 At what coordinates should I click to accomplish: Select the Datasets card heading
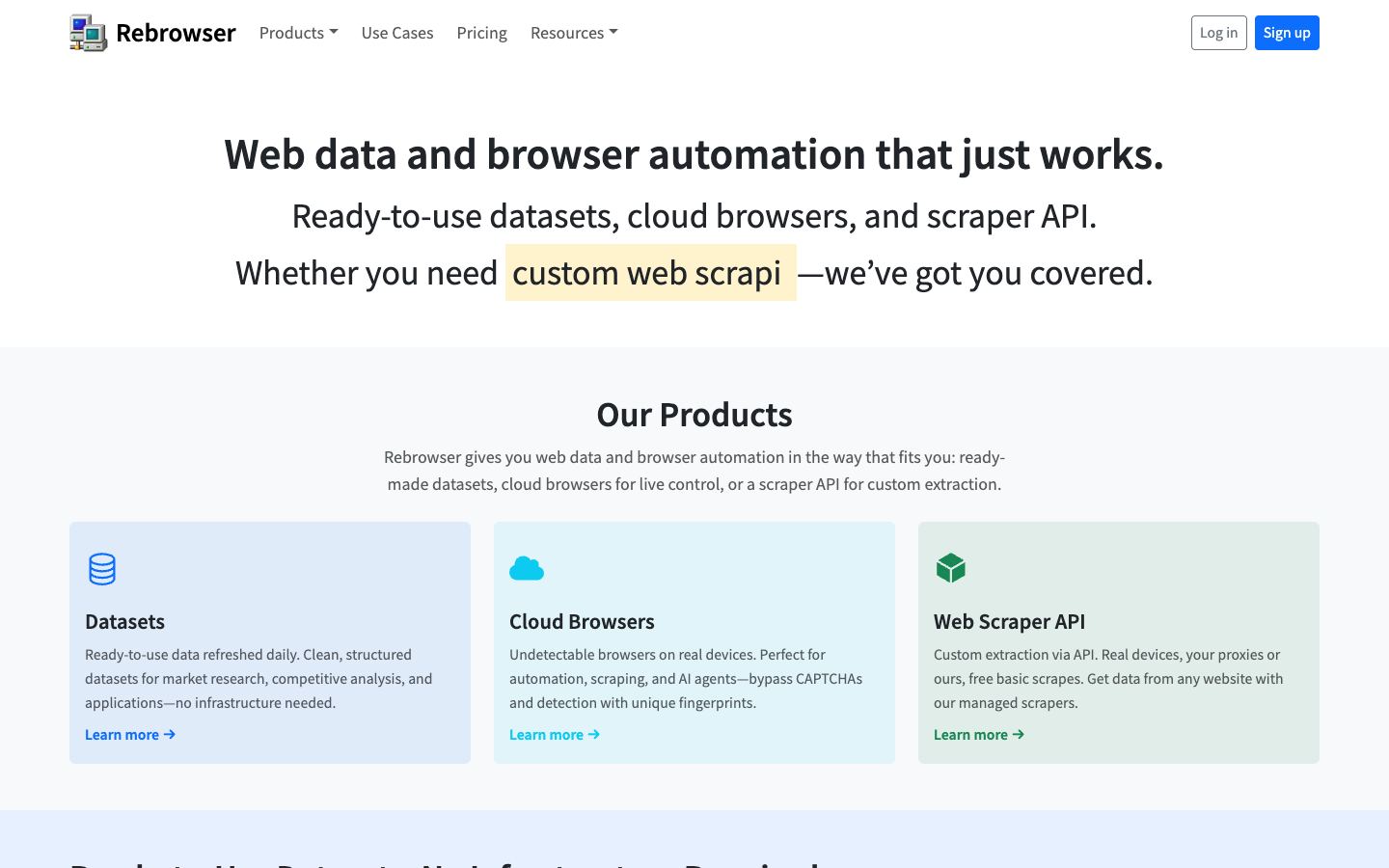[124, 622]
